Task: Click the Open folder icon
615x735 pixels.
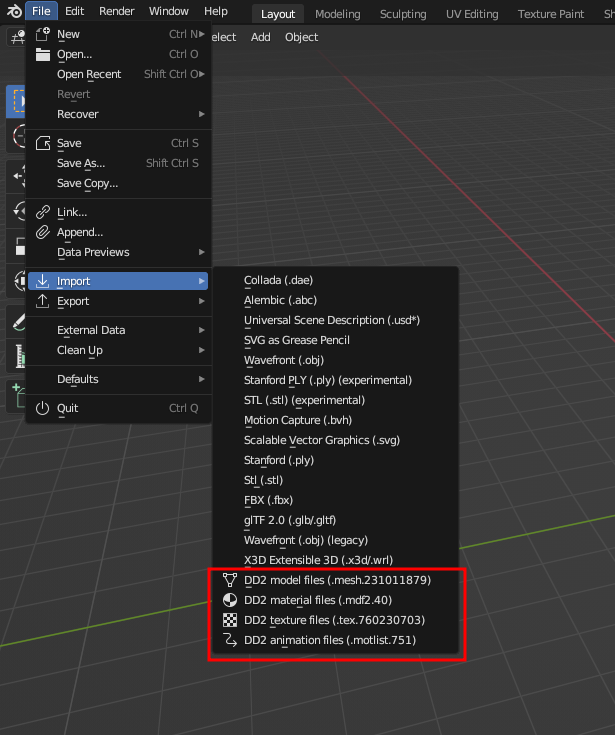Action: coord(43,54)
